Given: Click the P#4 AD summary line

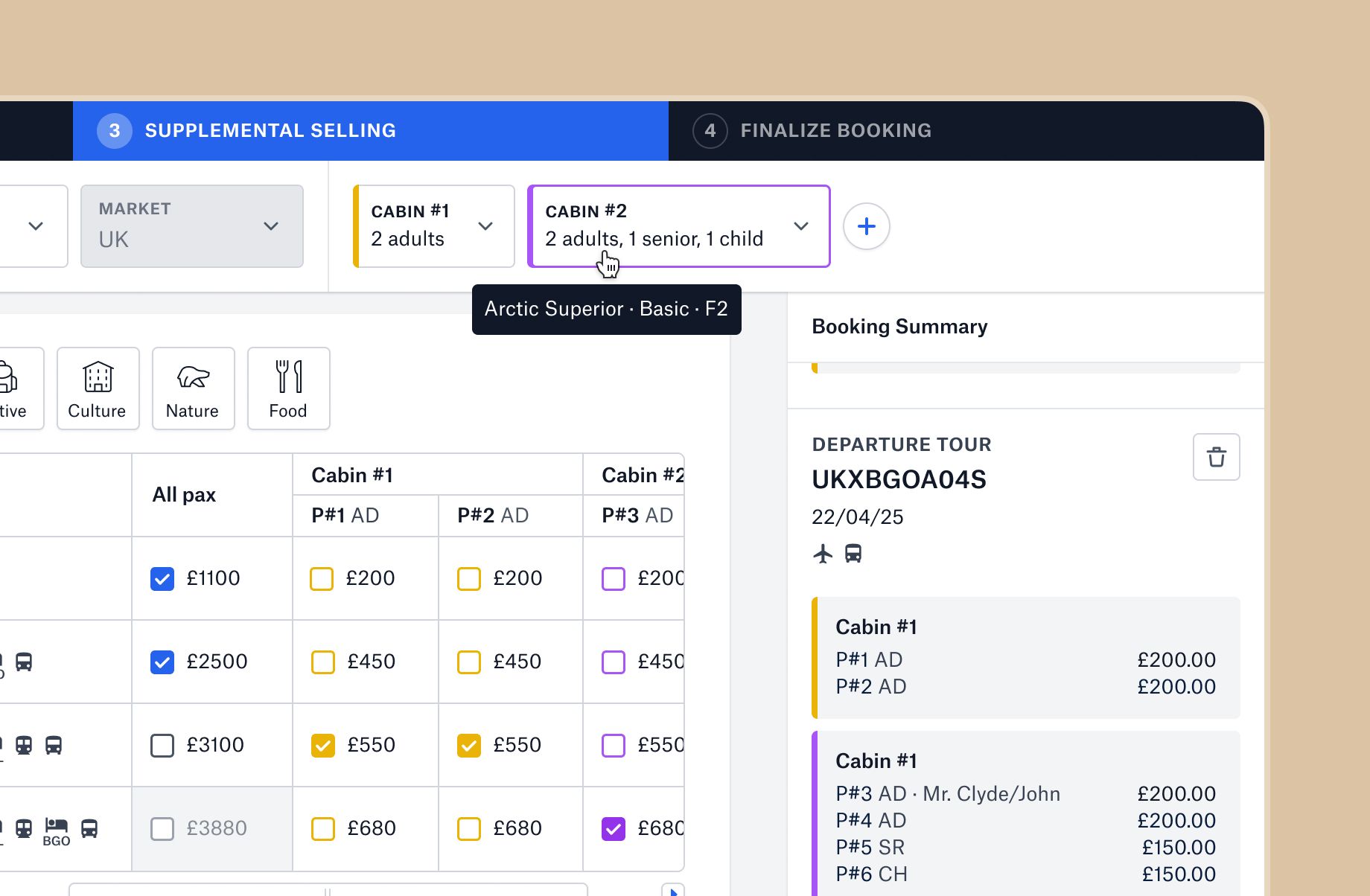Looking at the screenshot, I should click(x=1026, y=821).
